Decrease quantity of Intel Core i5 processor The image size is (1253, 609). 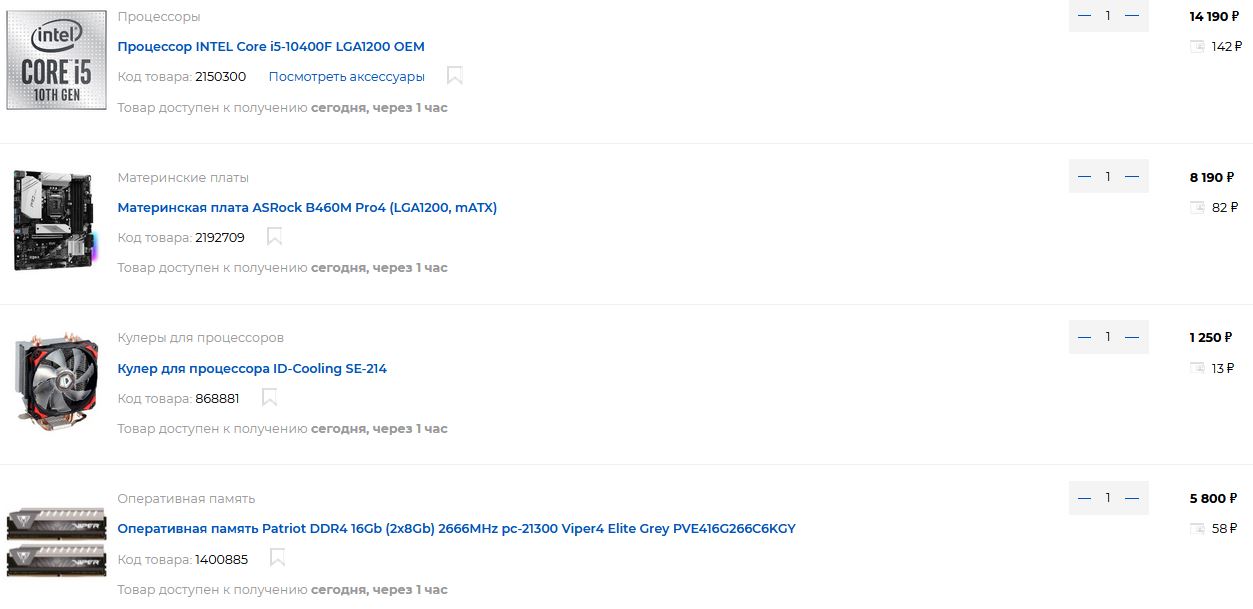(x=1085, y=16)
